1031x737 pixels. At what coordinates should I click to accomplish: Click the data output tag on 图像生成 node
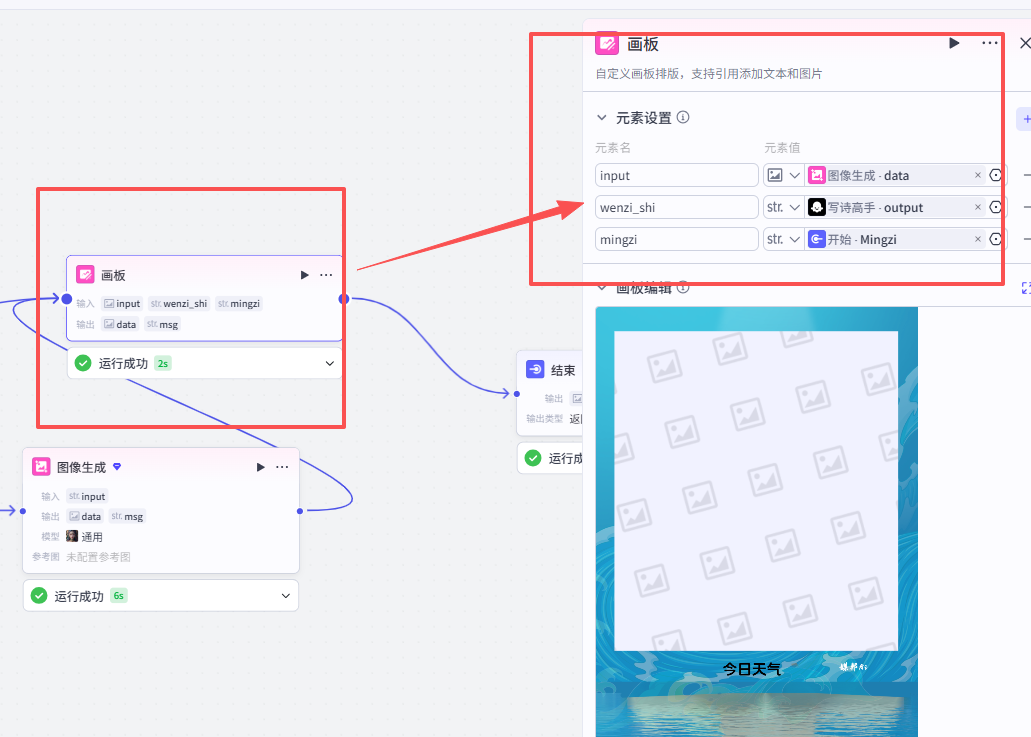pos(85,516)
